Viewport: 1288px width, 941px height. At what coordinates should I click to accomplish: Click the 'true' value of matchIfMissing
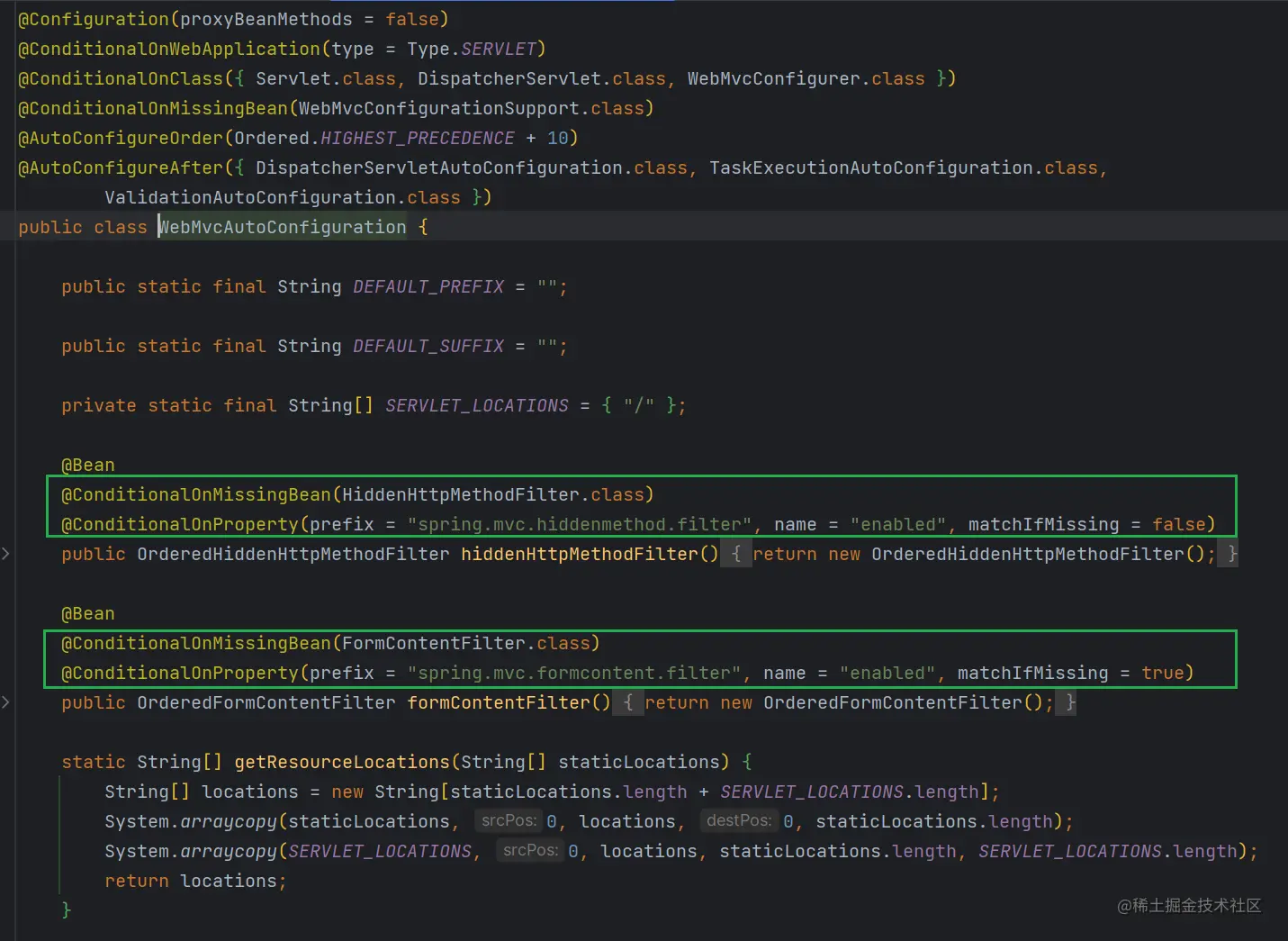(1163, 673)
